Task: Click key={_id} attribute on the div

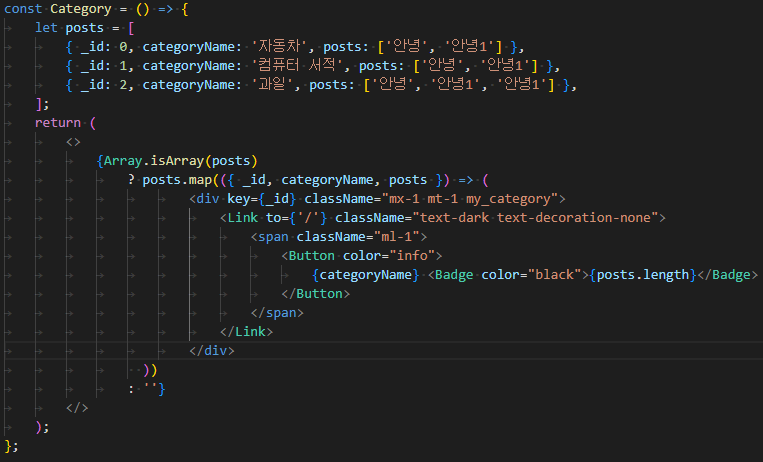Action: point(261,199)
